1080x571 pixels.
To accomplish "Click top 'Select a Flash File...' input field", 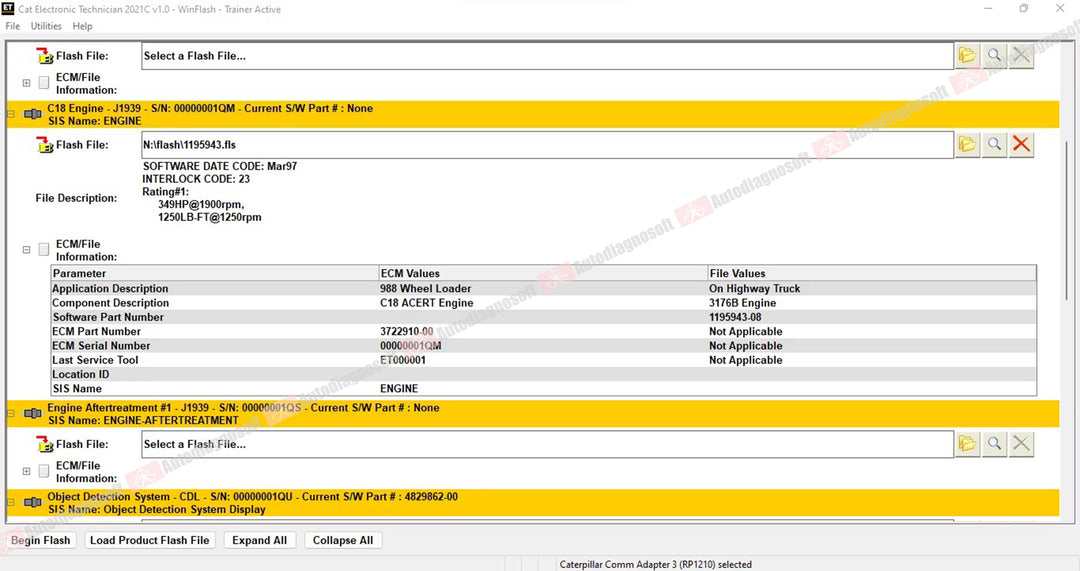I will [x=548, y=56].
